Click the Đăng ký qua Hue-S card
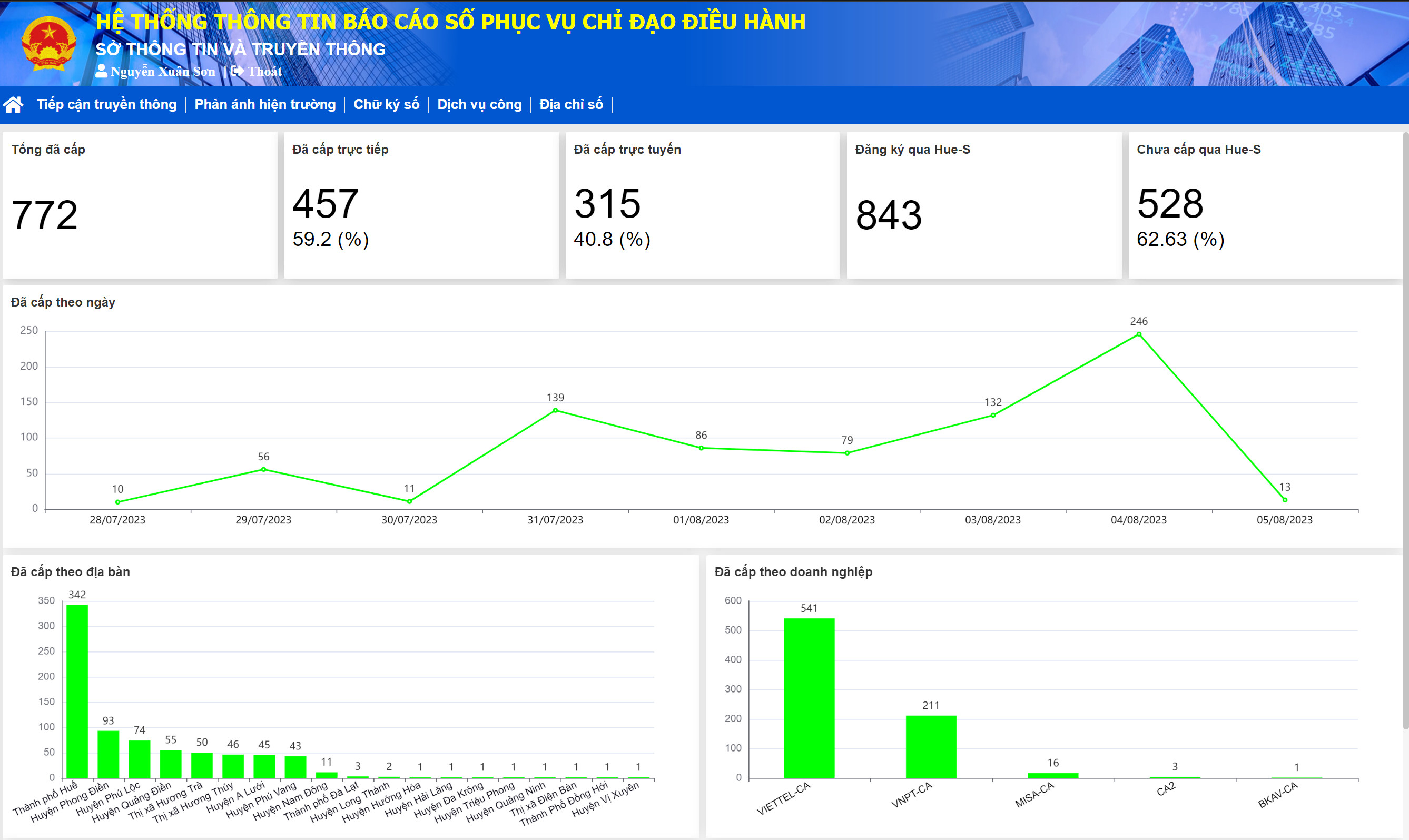Viewport: 1409px width, 840px height. [x=983, y=205]
